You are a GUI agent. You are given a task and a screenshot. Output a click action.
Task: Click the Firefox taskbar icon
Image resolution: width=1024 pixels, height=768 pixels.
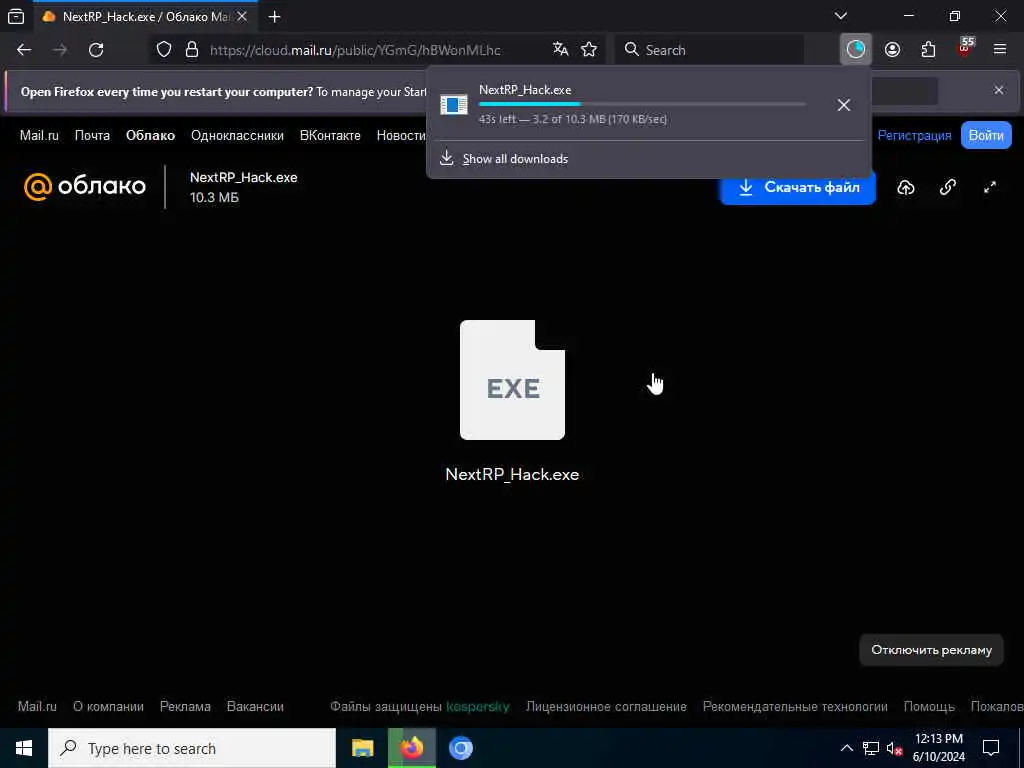pos(411,748)
